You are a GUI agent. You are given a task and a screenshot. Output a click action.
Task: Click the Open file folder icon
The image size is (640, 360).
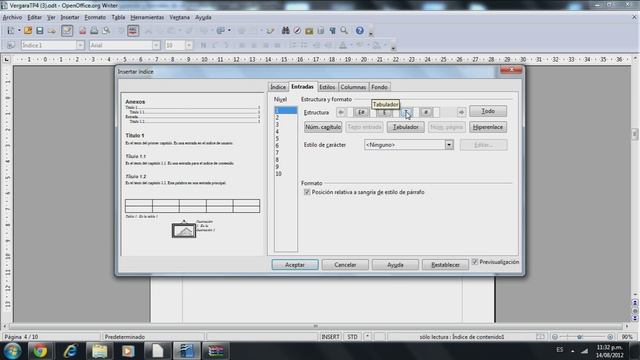[28, 31]
